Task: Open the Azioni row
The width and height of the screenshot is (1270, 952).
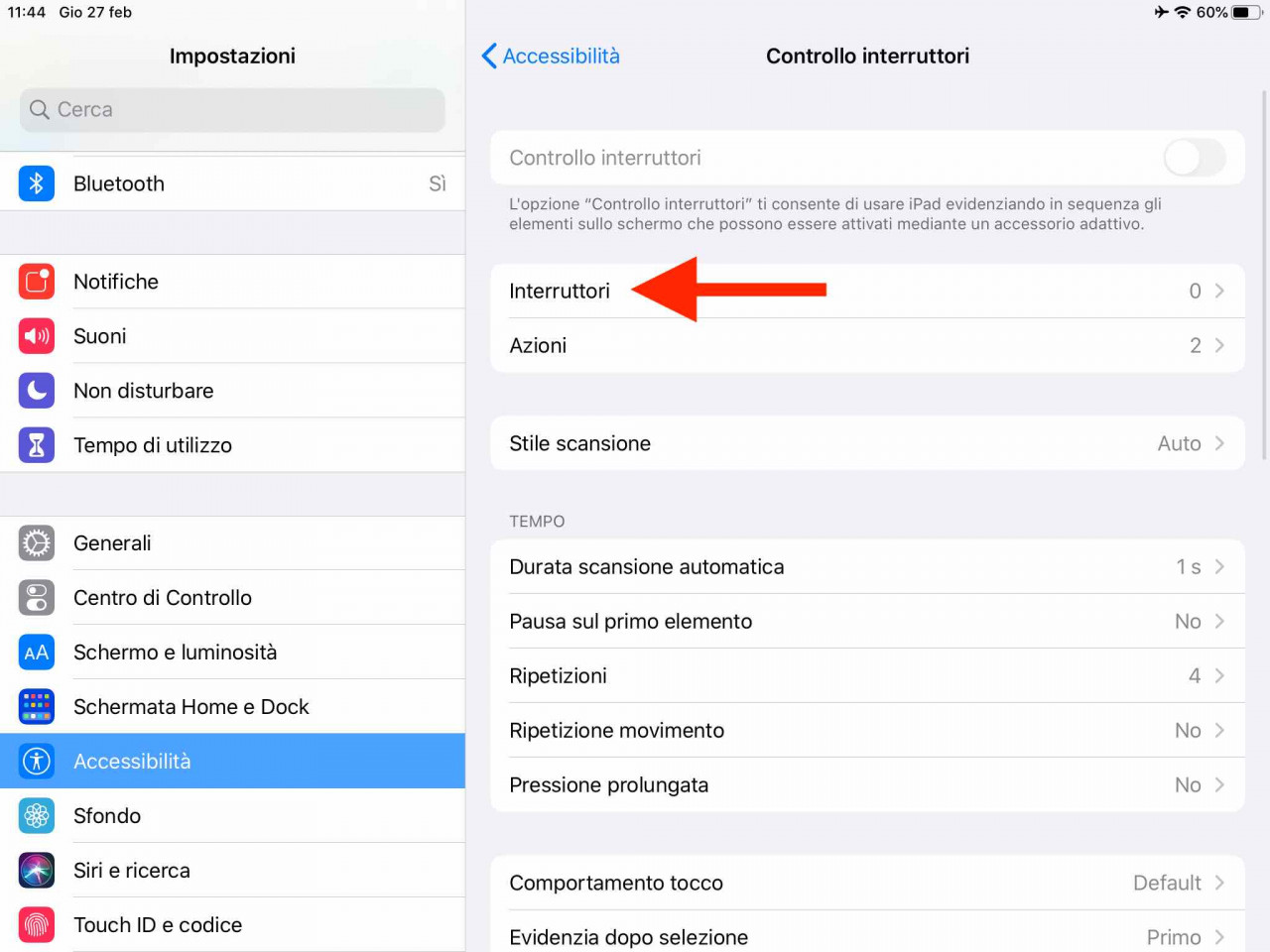Action: (867, 345)
